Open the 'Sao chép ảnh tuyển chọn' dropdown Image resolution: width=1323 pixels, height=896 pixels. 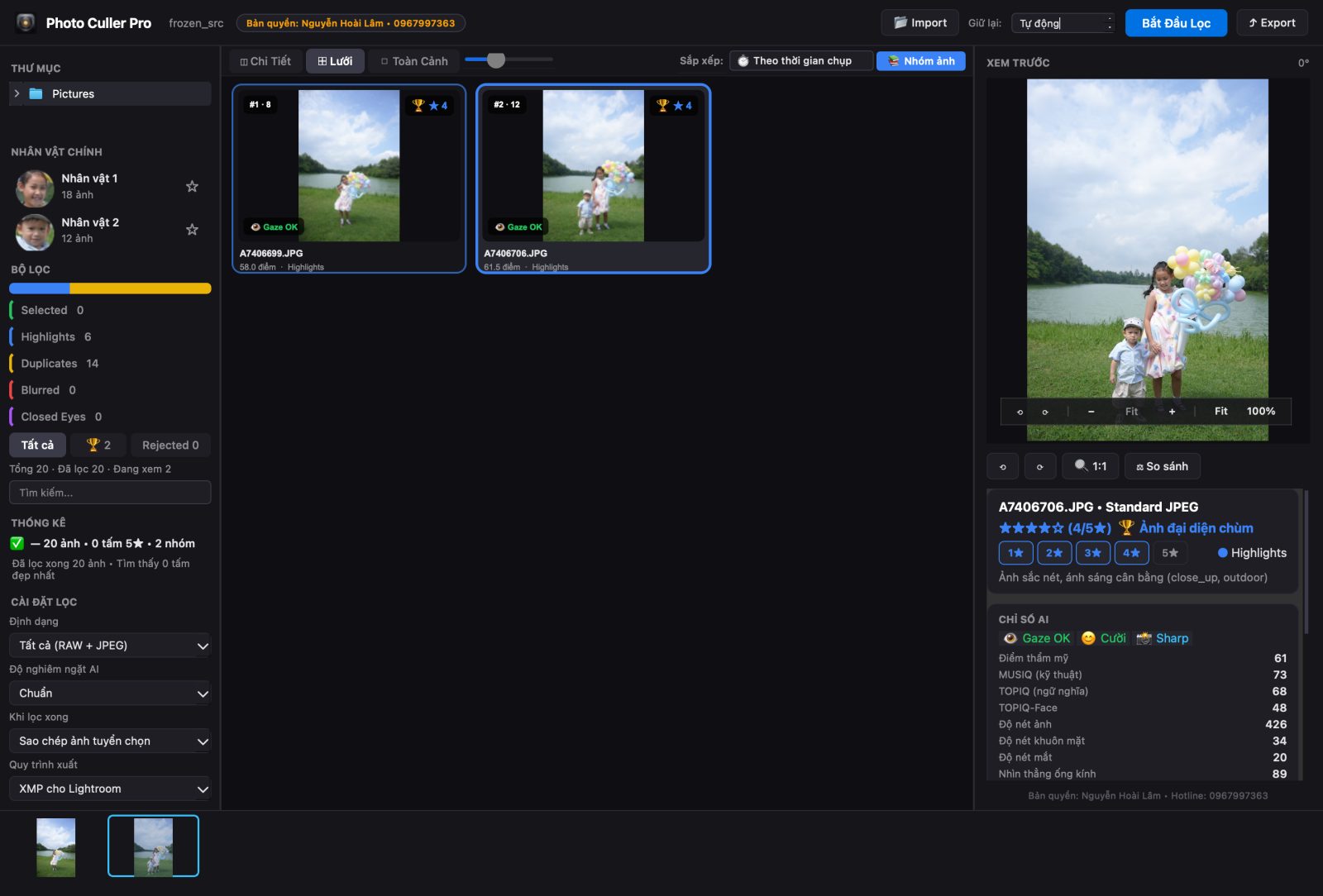click(x=110, y=741)
